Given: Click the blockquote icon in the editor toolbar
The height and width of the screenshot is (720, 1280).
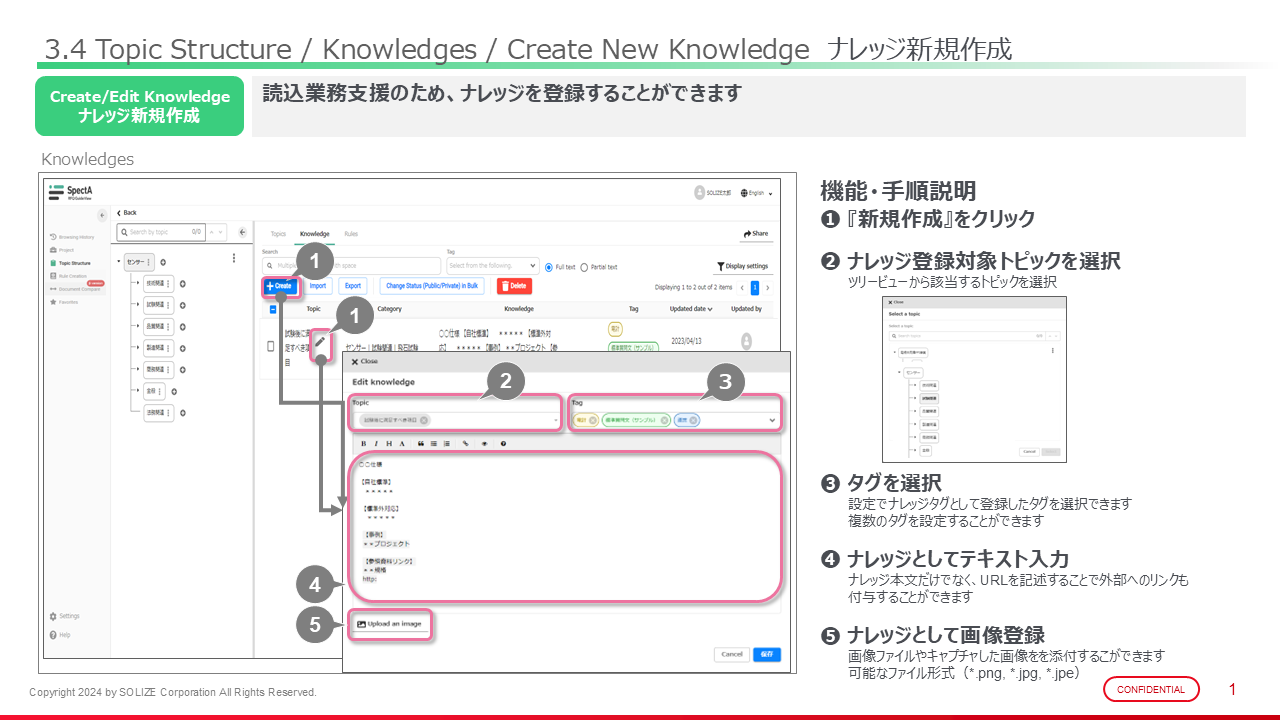Looking at the screenshot, I should [421, 443].
